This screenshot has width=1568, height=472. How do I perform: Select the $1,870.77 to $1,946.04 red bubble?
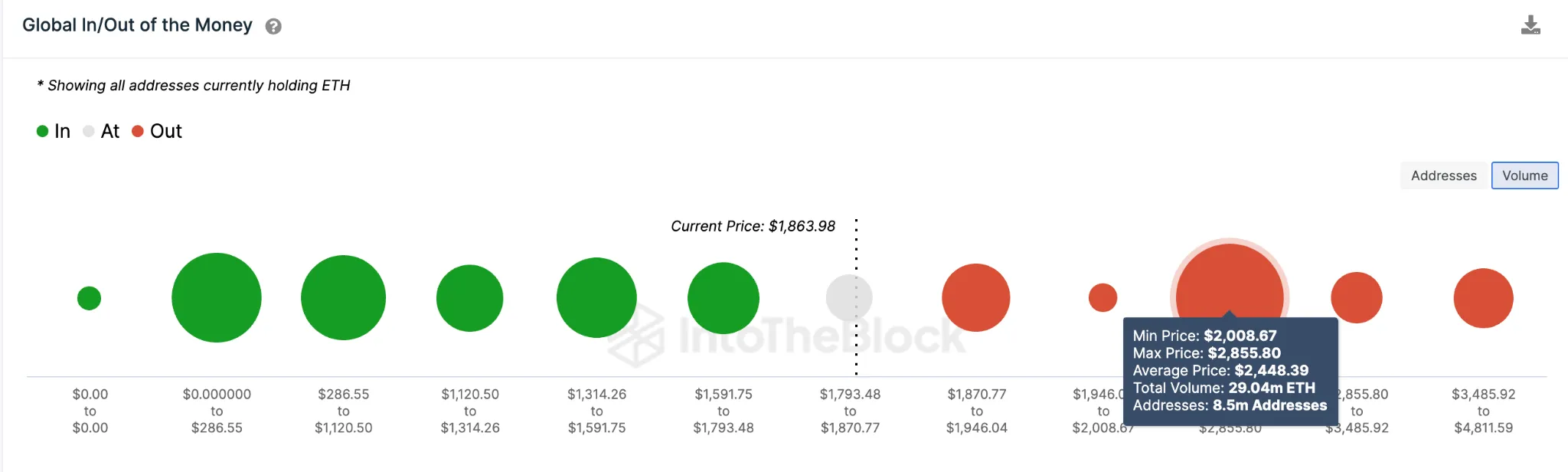point(976,297)
